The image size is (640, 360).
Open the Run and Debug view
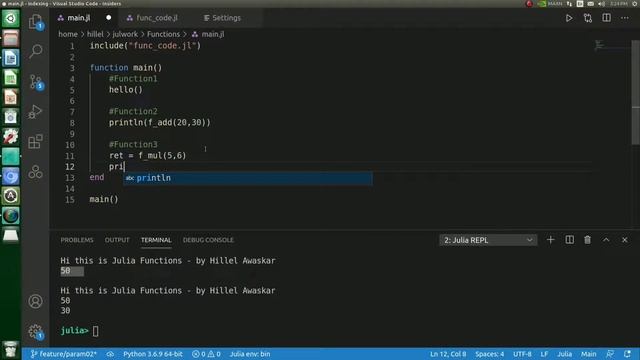pos(36,111)
